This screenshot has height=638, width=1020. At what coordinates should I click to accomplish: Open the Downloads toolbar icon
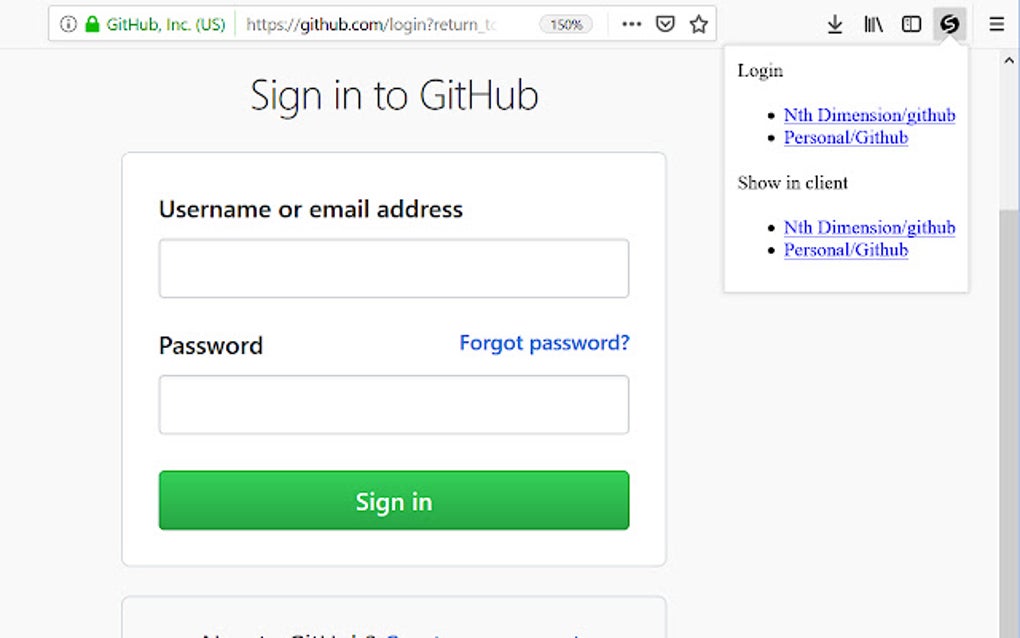tap(835, 24)
